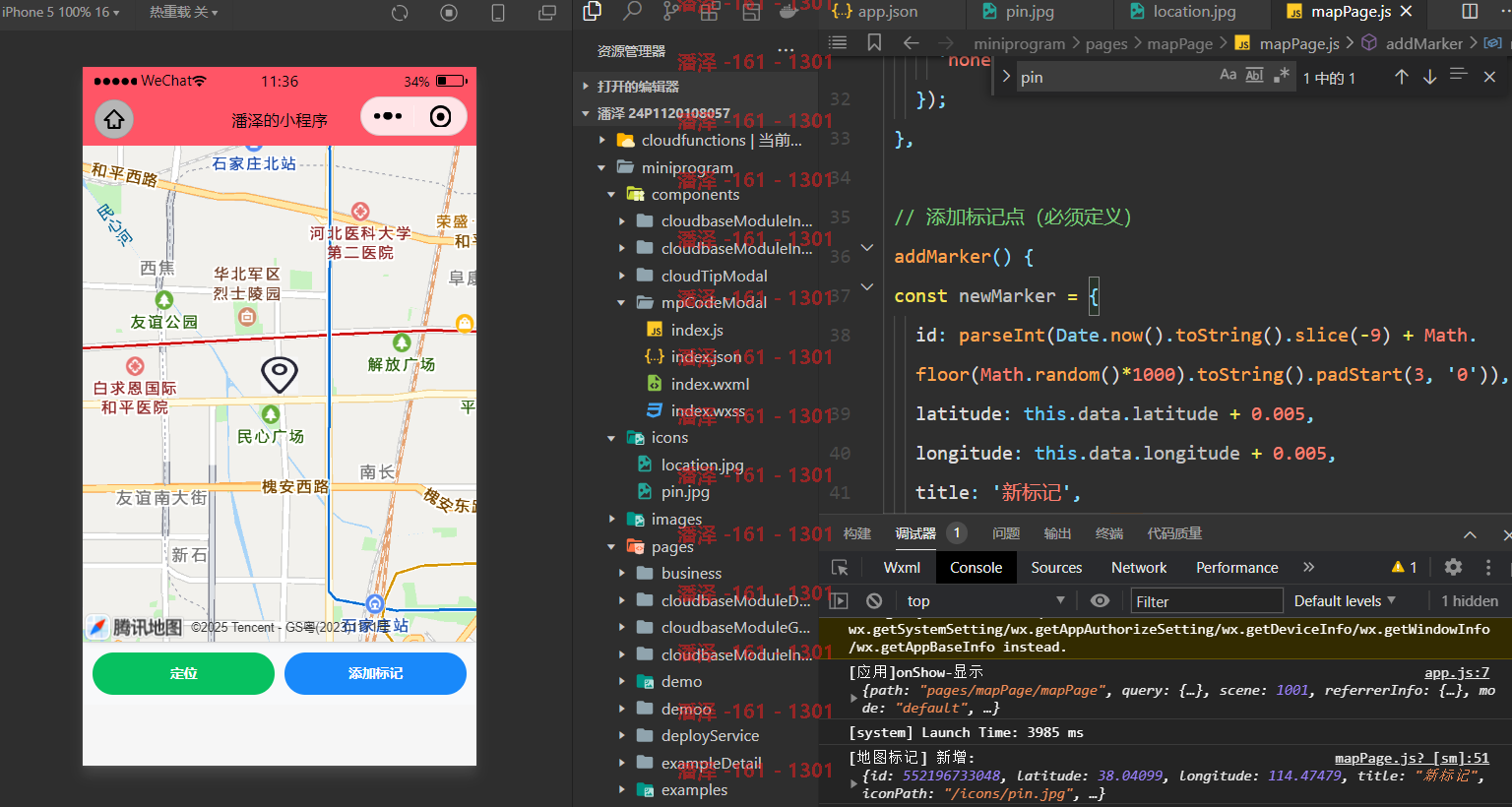Open iPhone 5 device dropdown
Image resolution: width=1512 pixels, height=807 pixels.
point(61,12)
